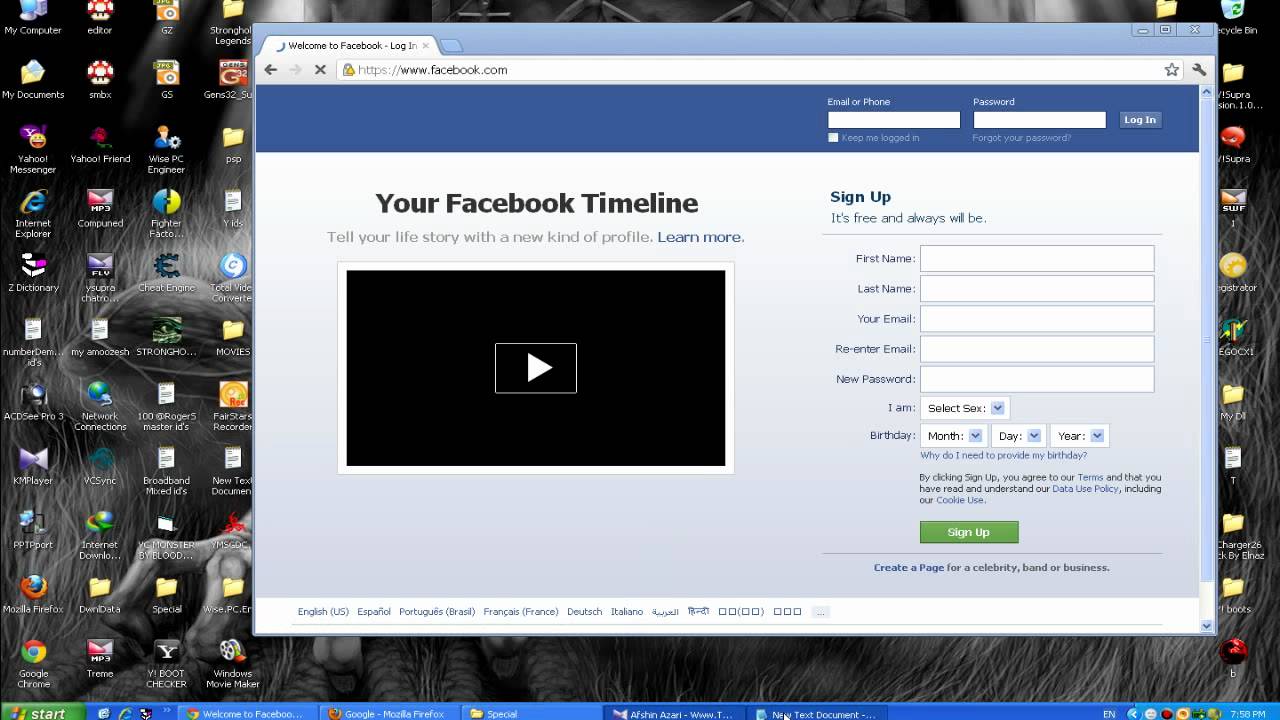
Task: Switch to Google - Mozilla Firefox taskbar item
Action: click(x=391, y=713)
